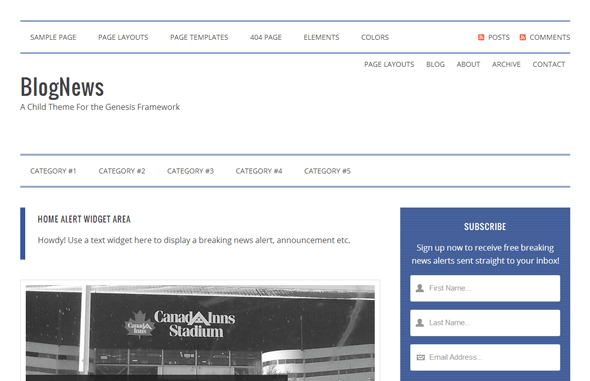This screenshot has height=381, width=590.
Task: Open Category #3 in the category bar
Action: coord(190,171)
